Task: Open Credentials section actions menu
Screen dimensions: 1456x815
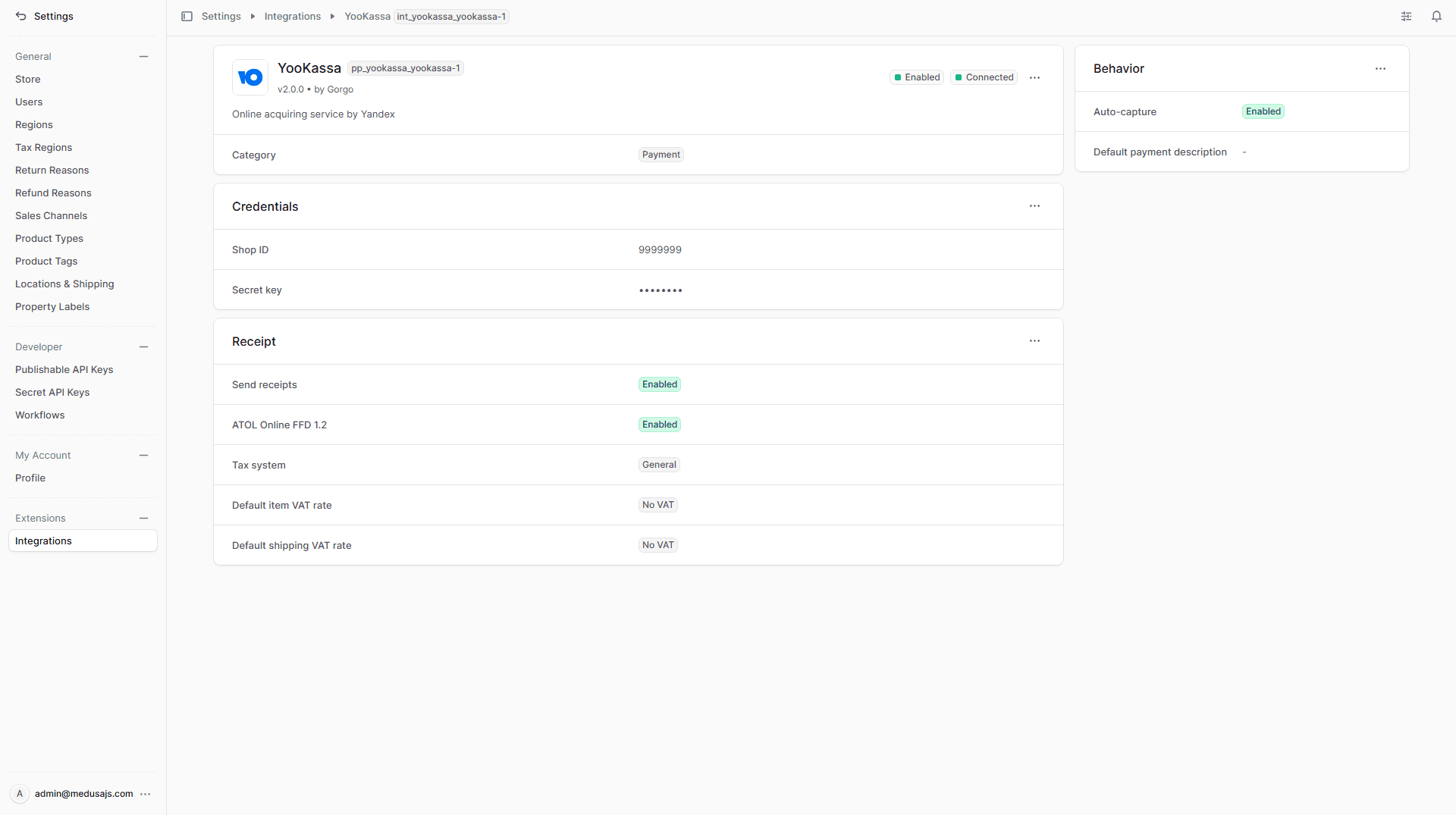Action: pyautogui.click(x=1034, y=206)
